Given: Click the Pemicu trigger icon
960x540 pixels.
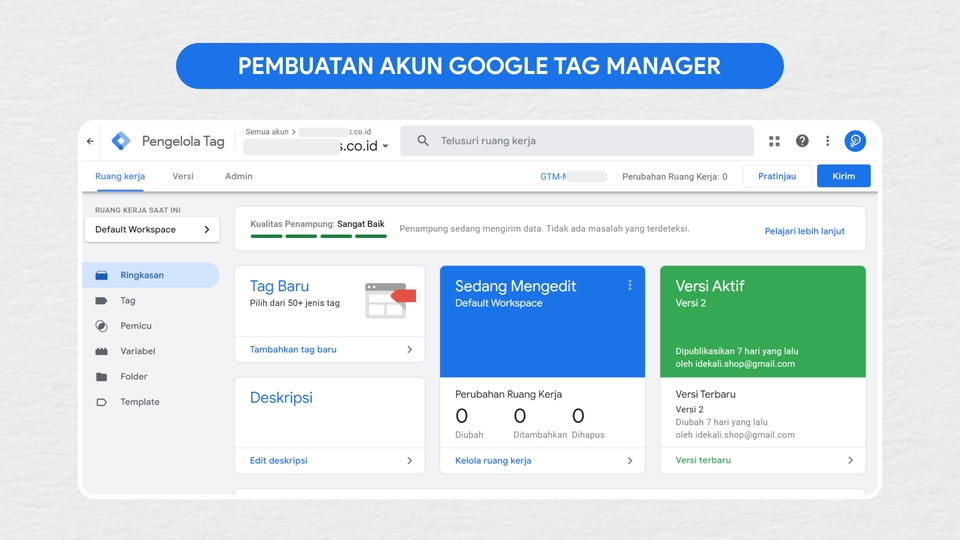Looking at the screenshot, I should (102, 326).
